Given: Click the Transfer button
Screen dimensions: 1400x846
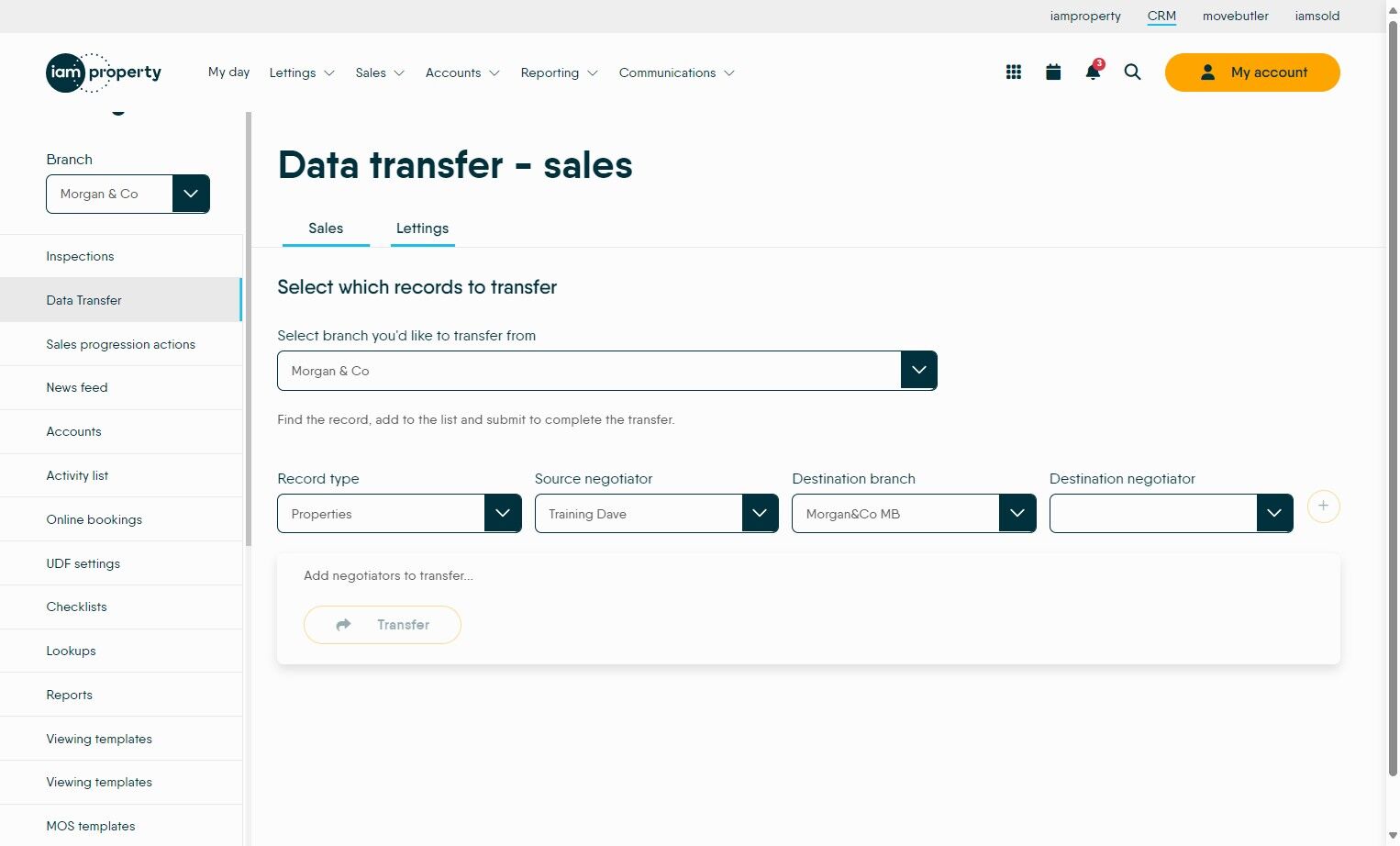Looking at the screenshot, I should pos(383,625).
